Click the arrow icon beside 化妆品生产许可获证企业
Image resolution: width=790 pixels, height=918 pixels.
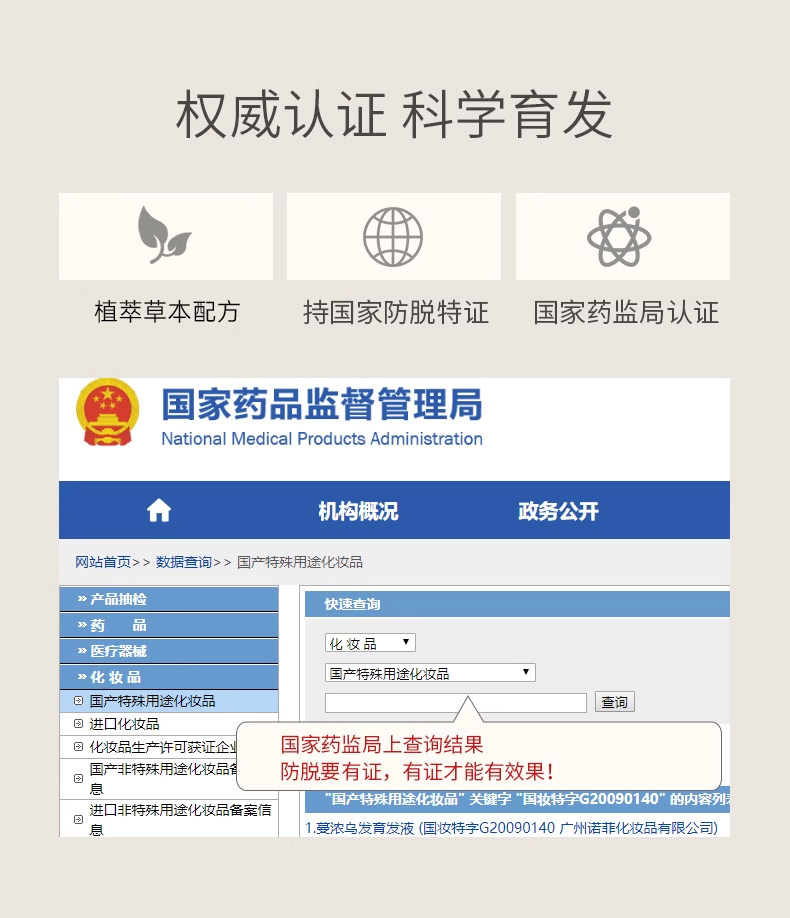coord(78,746)
